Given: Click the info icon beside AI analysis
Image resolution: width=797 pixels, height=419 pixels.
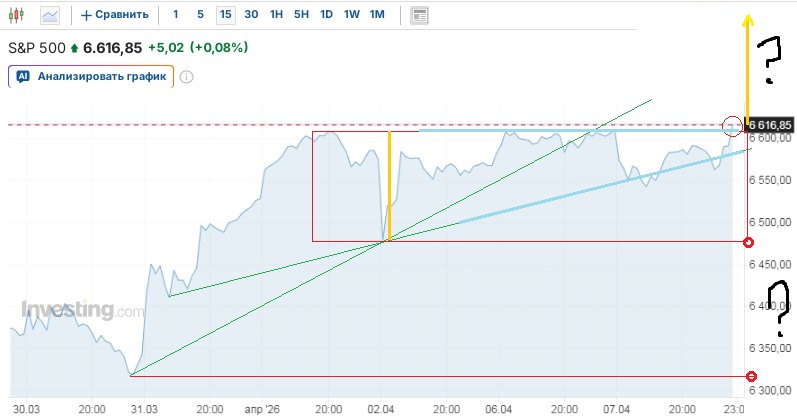Looking at the screenshot, I should pyautogui.click(x=186, y=76).
